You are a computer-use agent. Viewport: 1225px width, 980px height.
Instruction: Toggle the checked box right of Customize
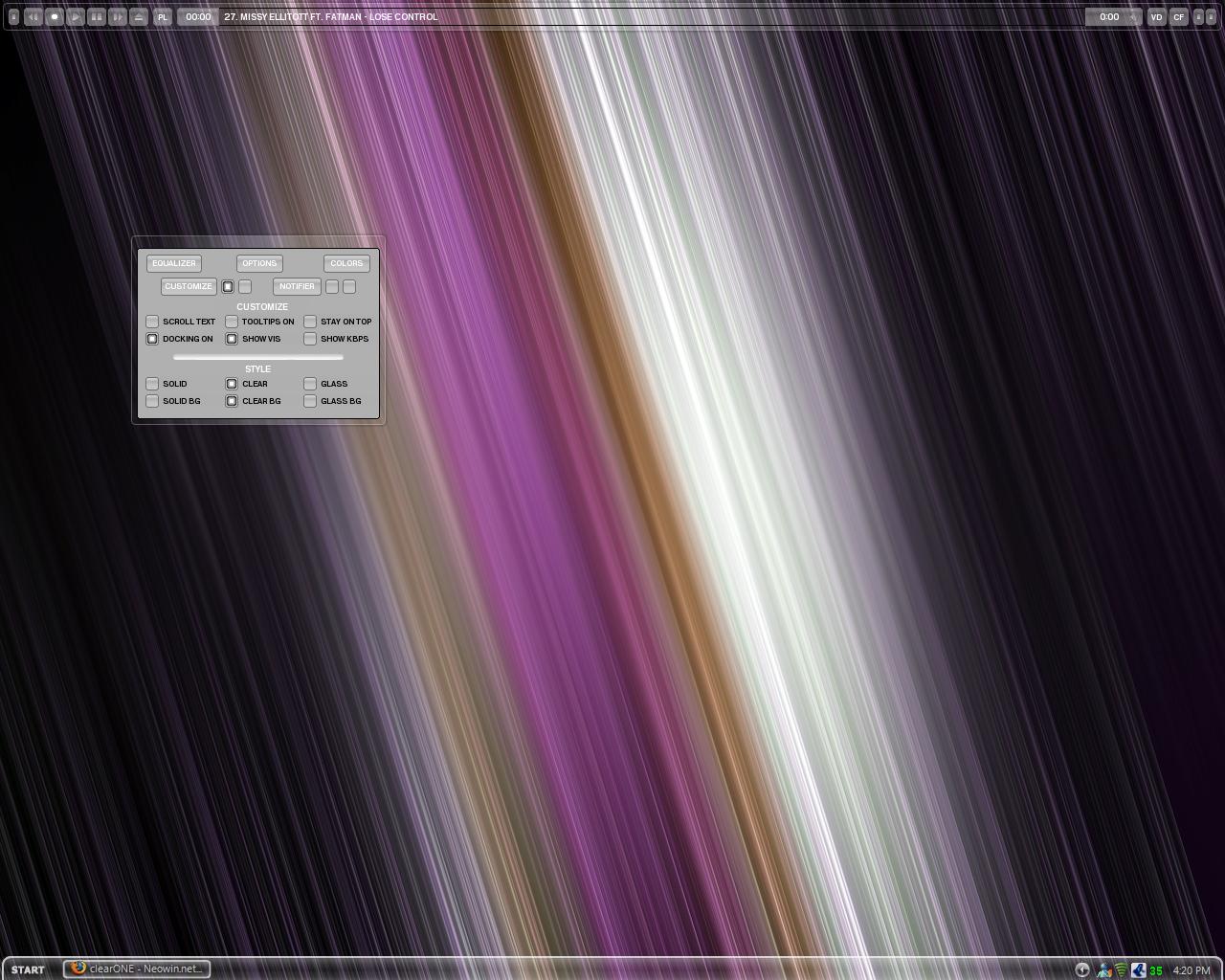(228, 286)
